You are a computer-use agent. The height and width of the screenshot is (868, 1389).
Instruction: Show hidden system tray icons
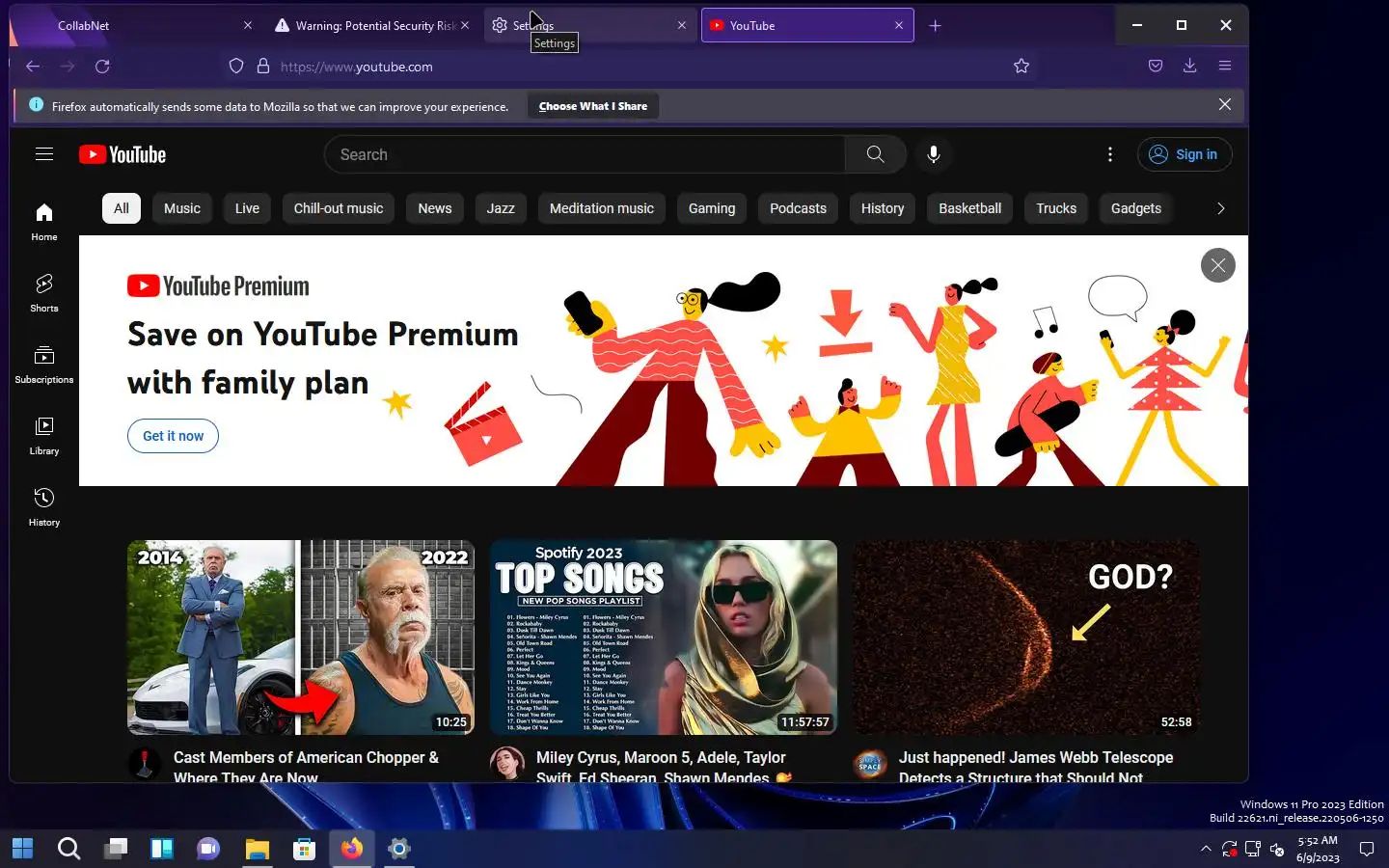click(x=1206, y=849)
